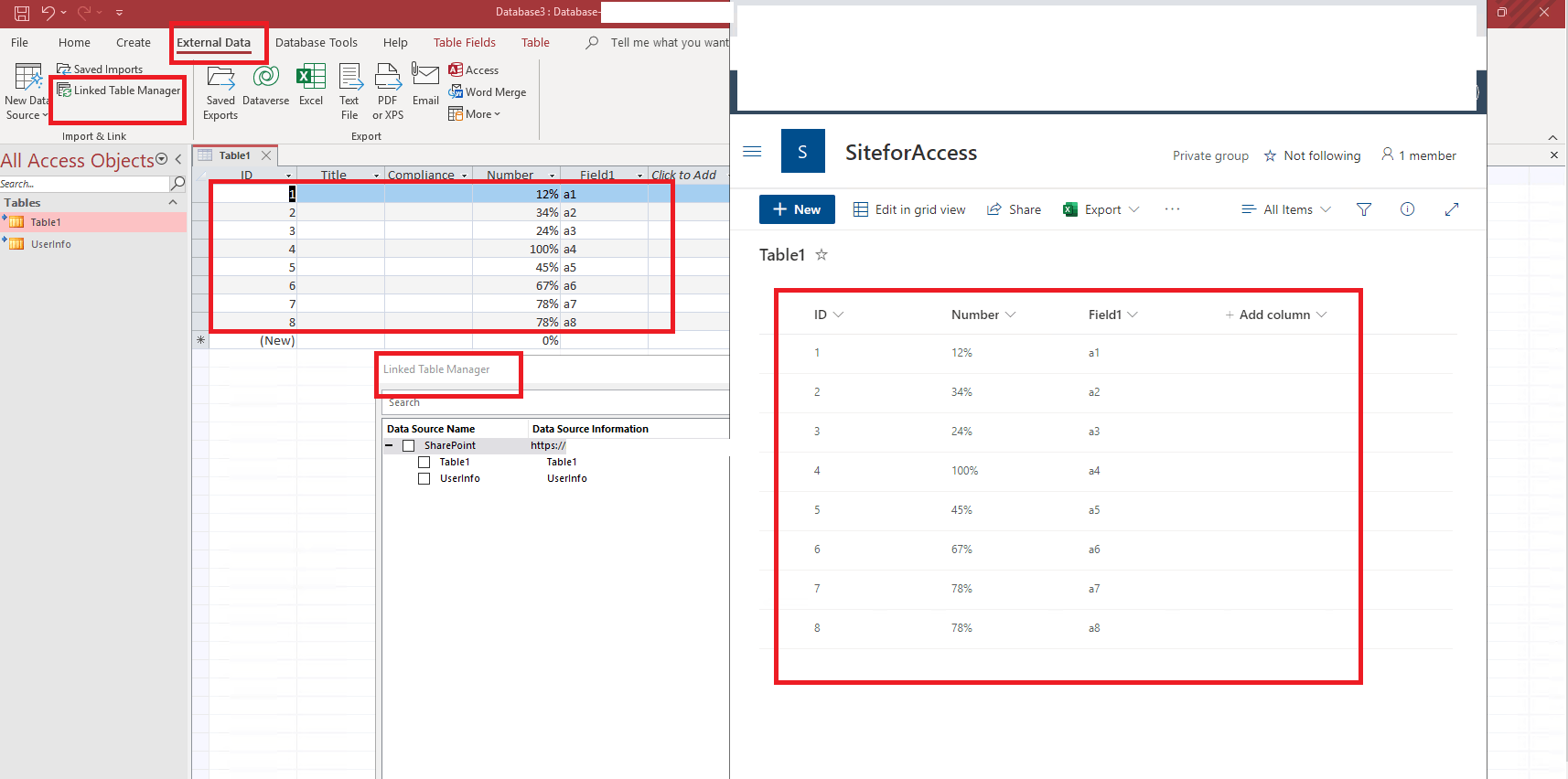Click the Tell me search icon
Viewport: 1568px width, 779px height.
tap(593, 42)
